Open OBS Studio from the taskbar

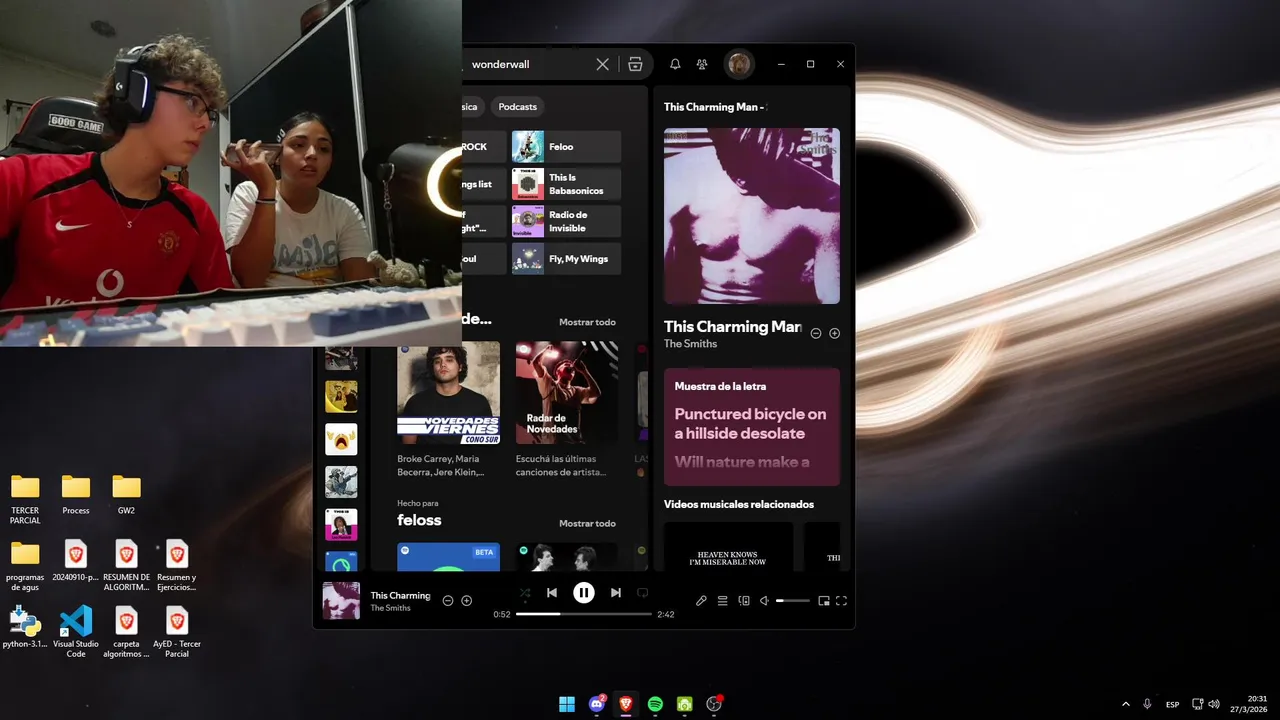pos(714,704)
